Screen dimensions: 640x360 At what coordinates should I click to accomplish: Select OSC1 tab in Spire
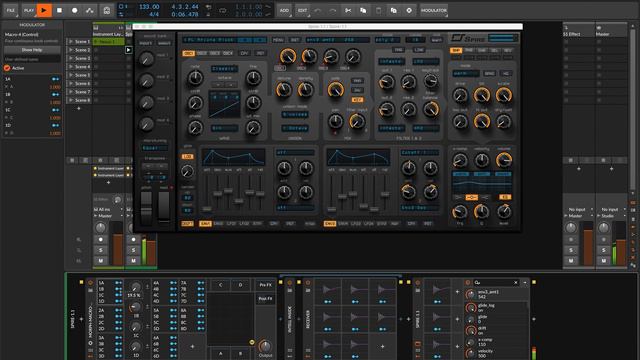tap(189, 53)
